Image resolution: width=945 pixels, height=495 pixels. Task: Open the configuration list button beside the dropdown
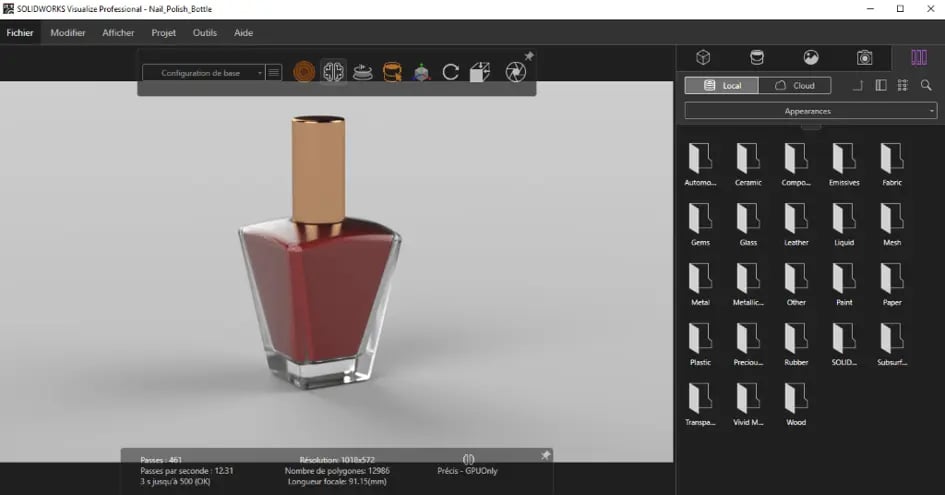[274, 73]
